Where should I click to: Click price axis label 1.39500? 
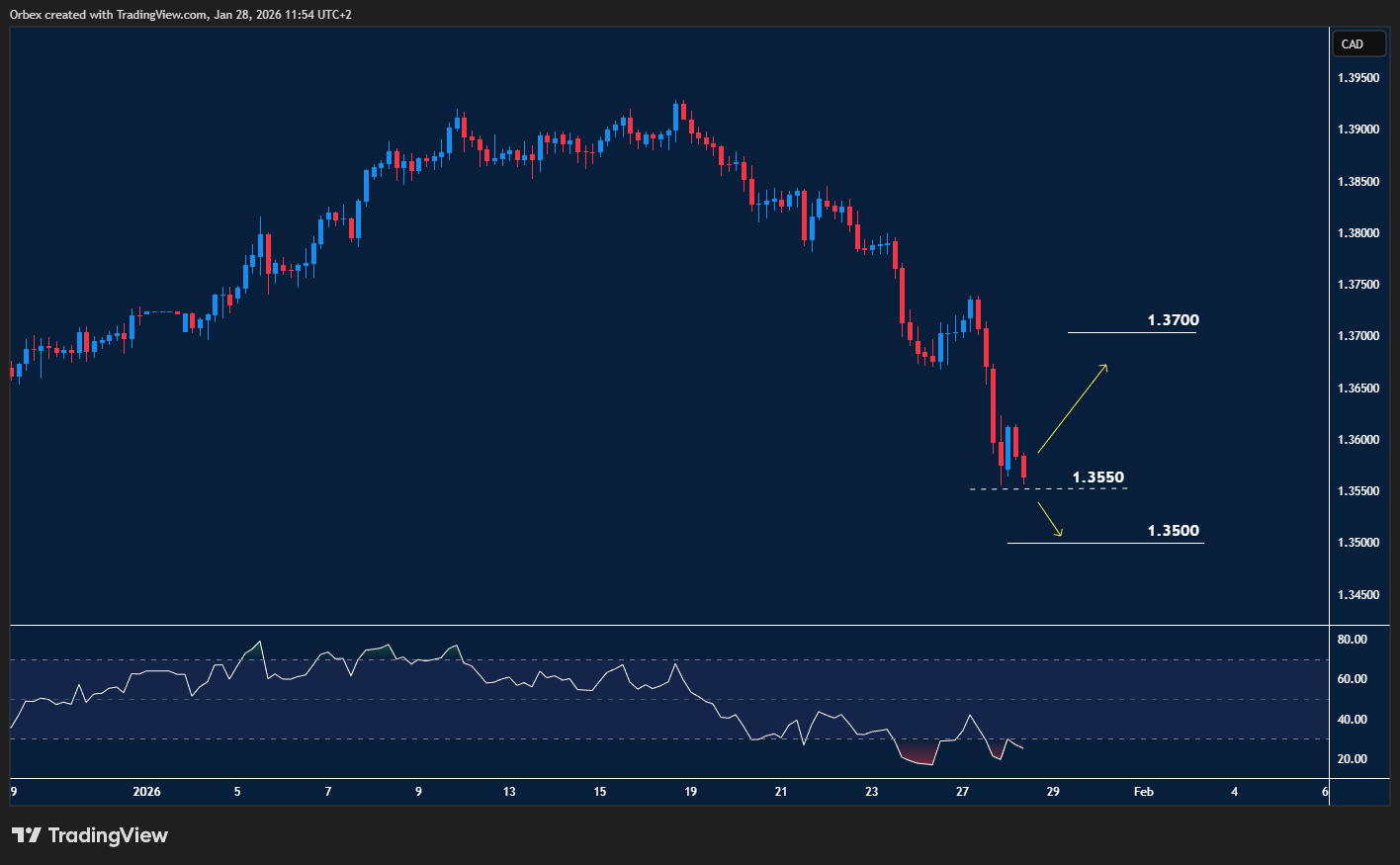pyautogui.click(x=1358, y=78)
